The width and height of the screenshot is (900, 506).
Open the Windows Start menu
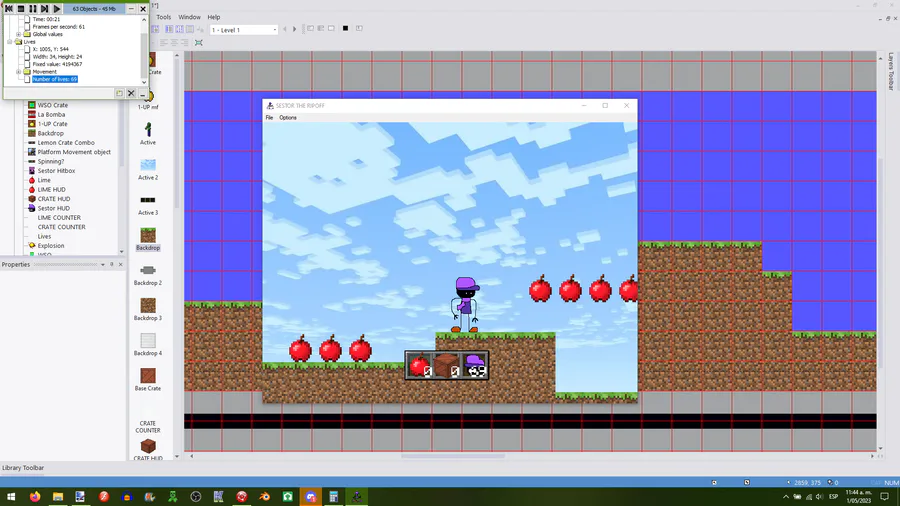[11, 496]
